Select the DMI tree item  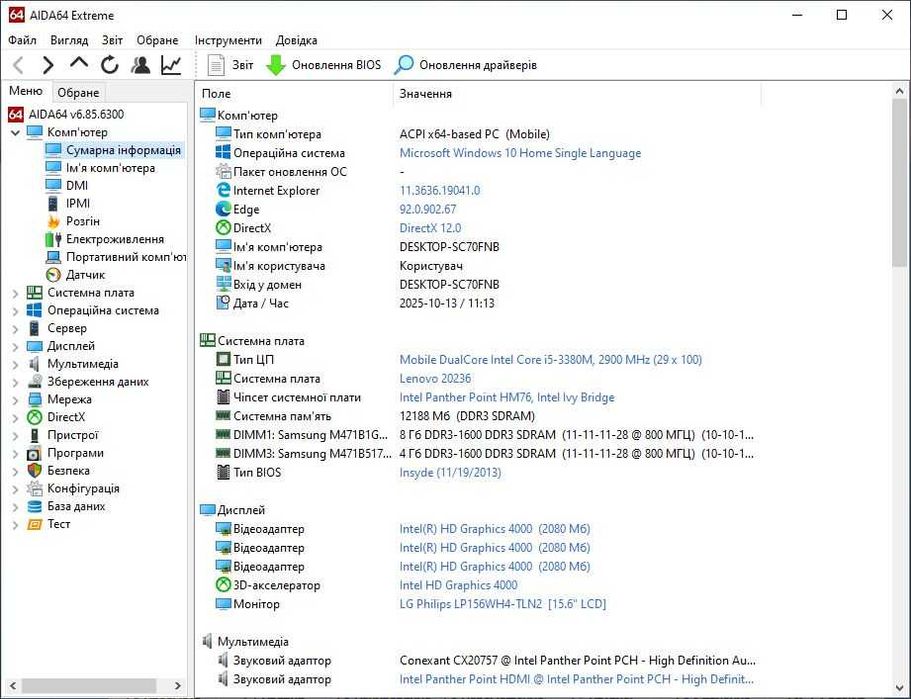(67, 185)
